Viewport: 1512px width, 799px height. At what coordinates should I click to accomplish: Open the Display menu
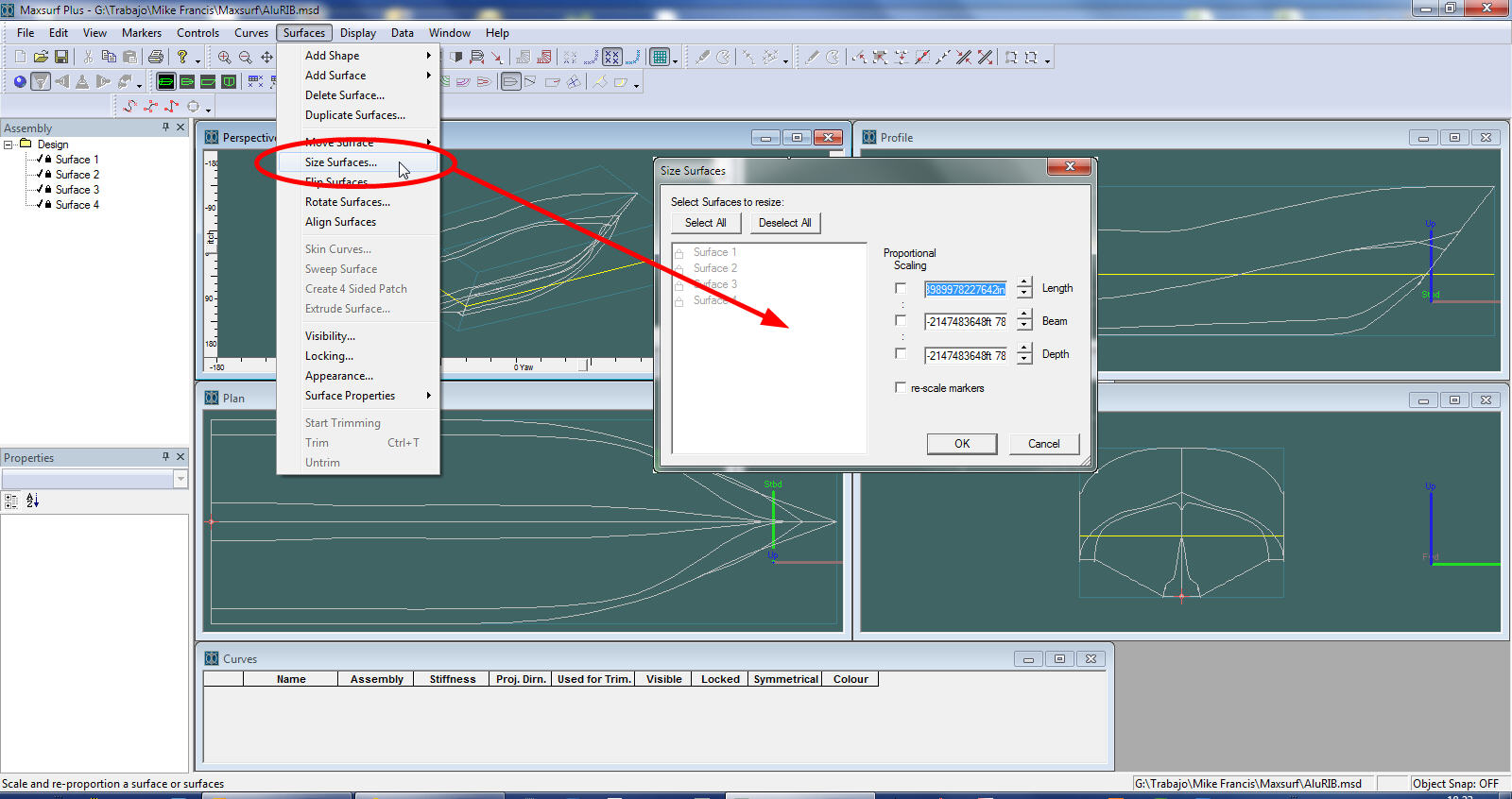coord(358,33)
